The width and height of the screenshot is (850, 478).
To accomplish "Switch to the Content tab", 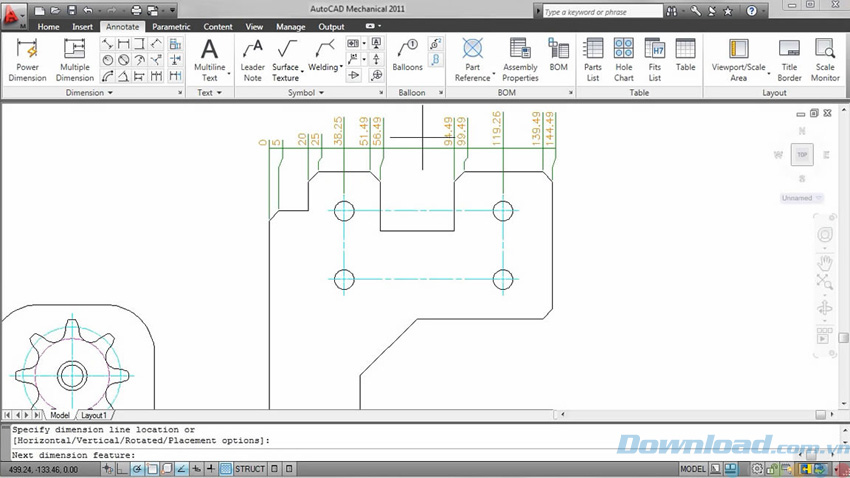I will tap(218, 27).
